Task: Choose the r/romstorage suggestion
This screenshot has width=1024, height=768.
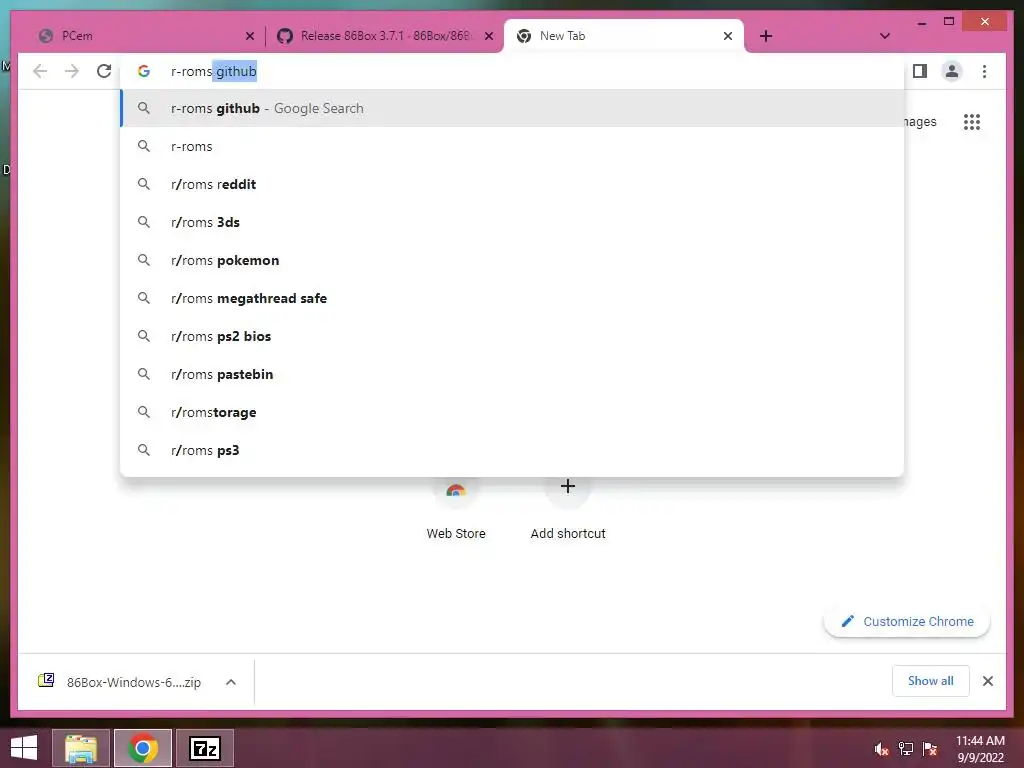Action: coord(512,412)
